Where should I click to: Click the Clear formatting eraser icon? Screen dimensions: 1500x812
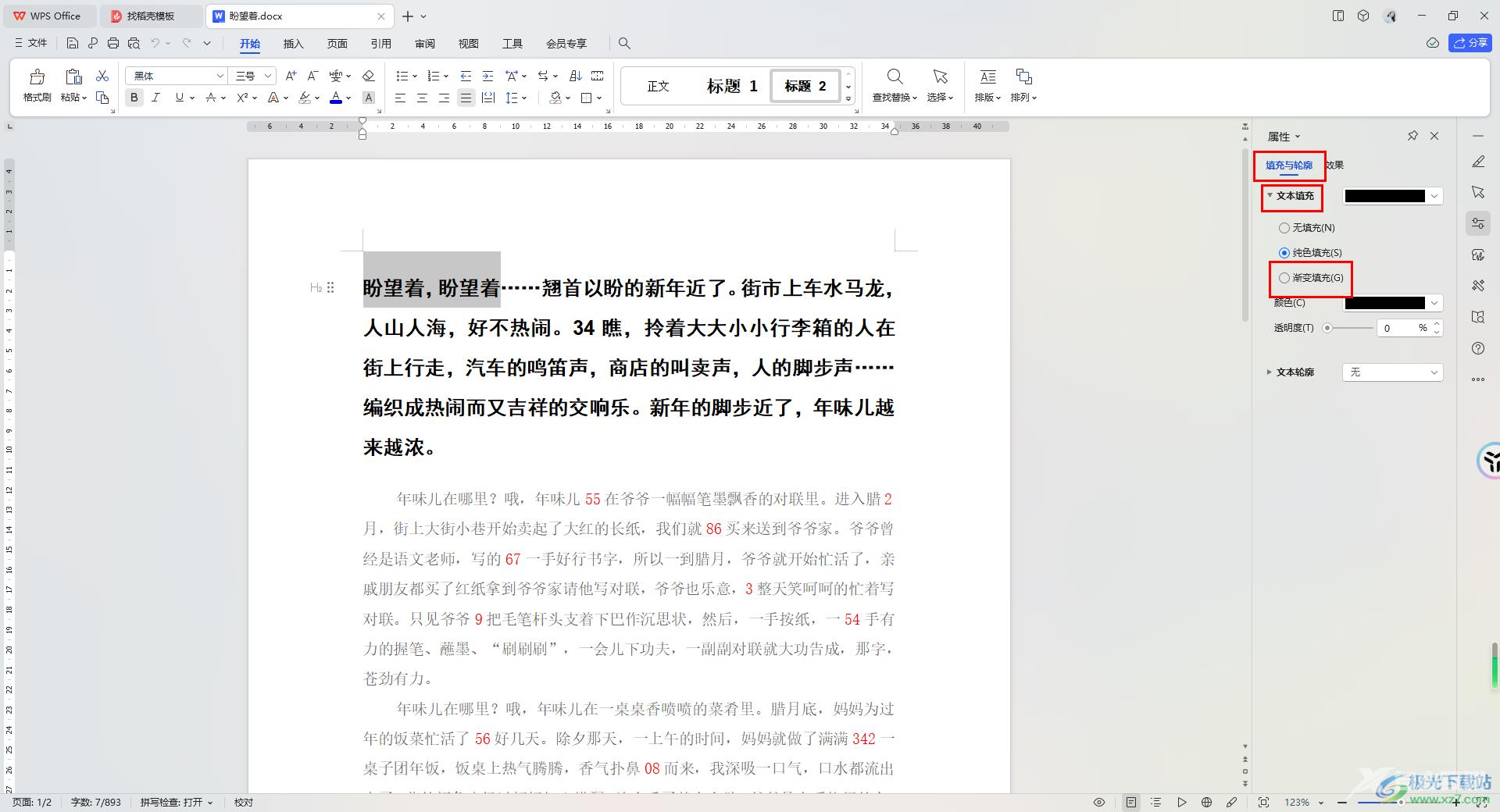(x=369, y=76)
